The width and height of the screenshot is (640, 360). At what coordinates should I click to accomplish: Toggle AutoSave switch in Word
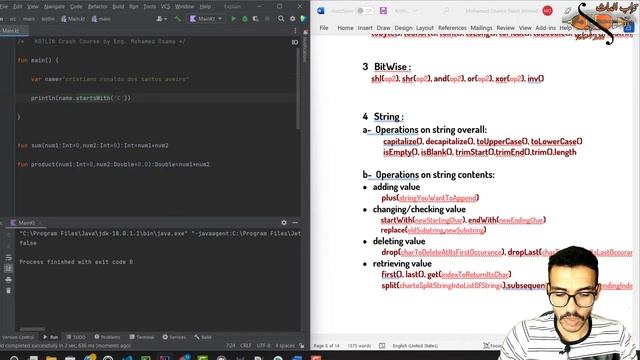pyautogui.click(x=364, y=11)
